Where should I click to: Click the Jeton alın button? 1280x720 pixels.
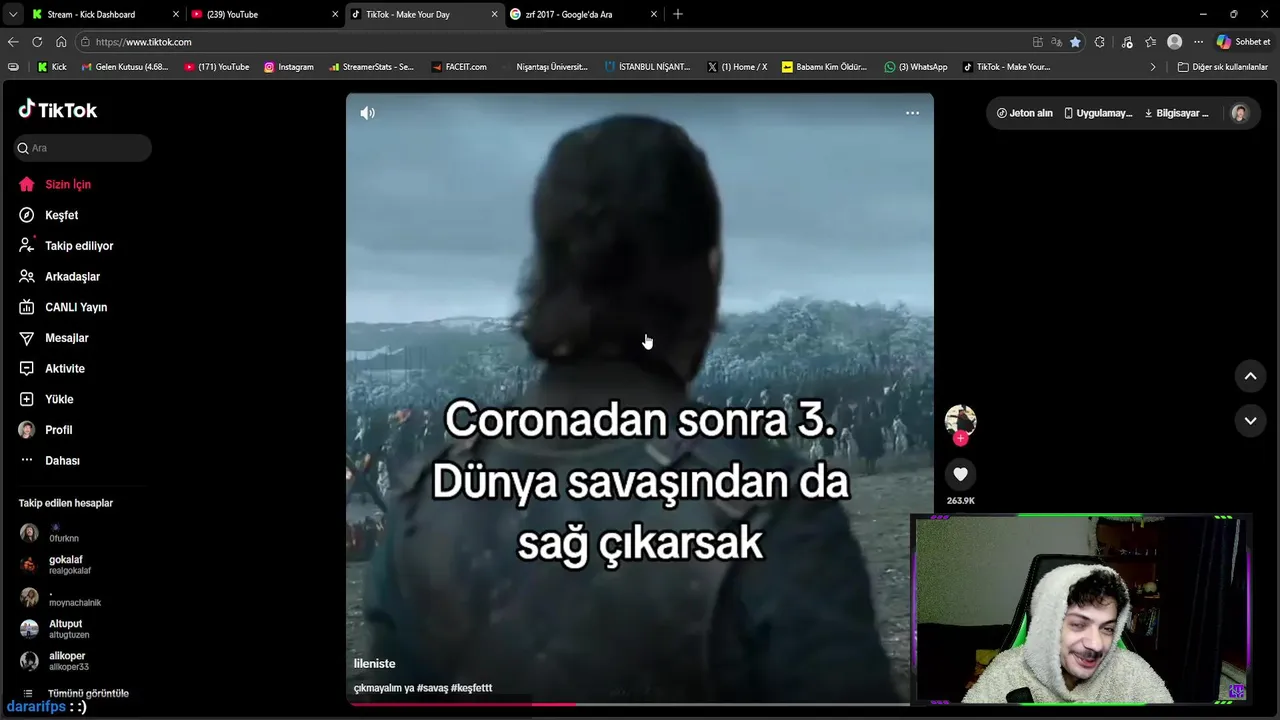click(x=1025, y=113)
